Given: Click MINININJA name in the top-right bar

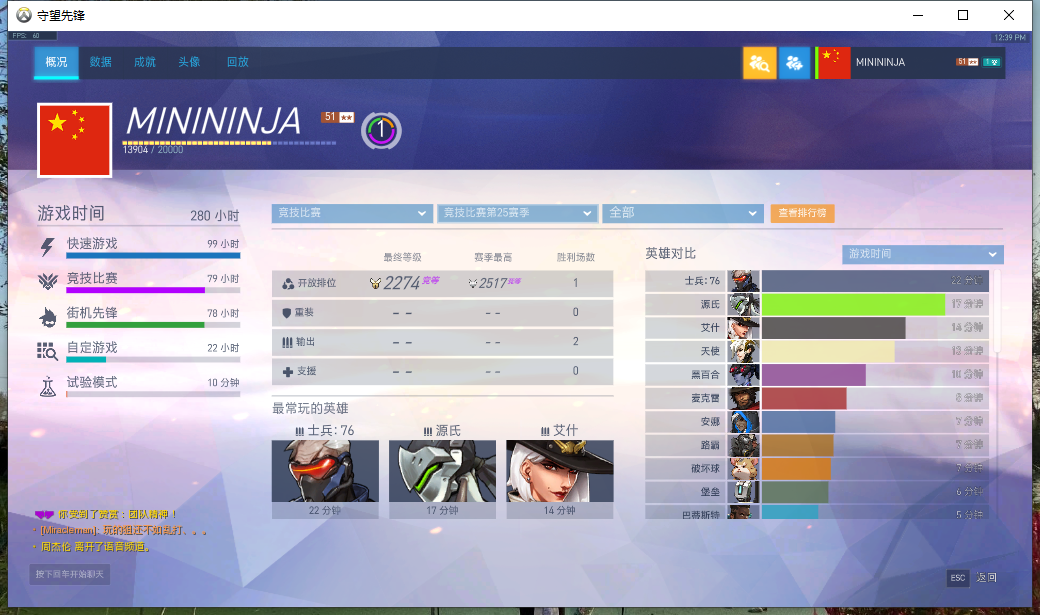Looking at the screenshot, I should 880,62.
